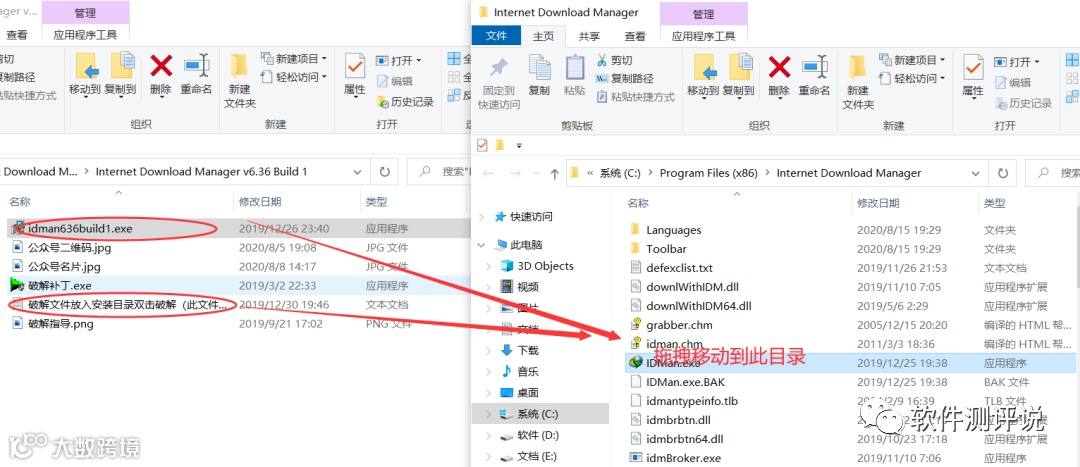Click History (历史记录) in right window
Viewport: 1080px width, 467px height.
(x=1024, y=103)
